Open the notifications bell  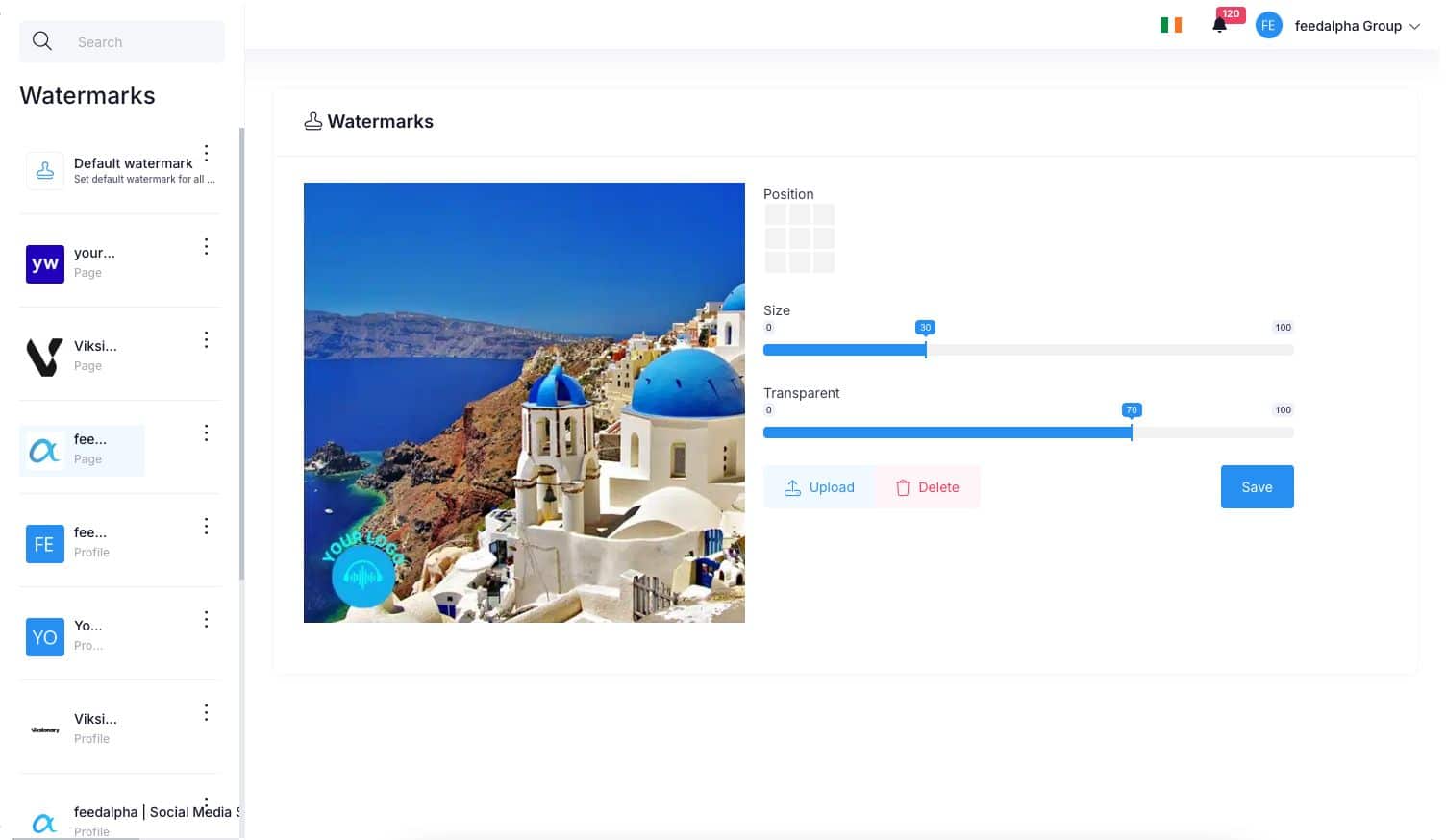tap(1219, 26)
